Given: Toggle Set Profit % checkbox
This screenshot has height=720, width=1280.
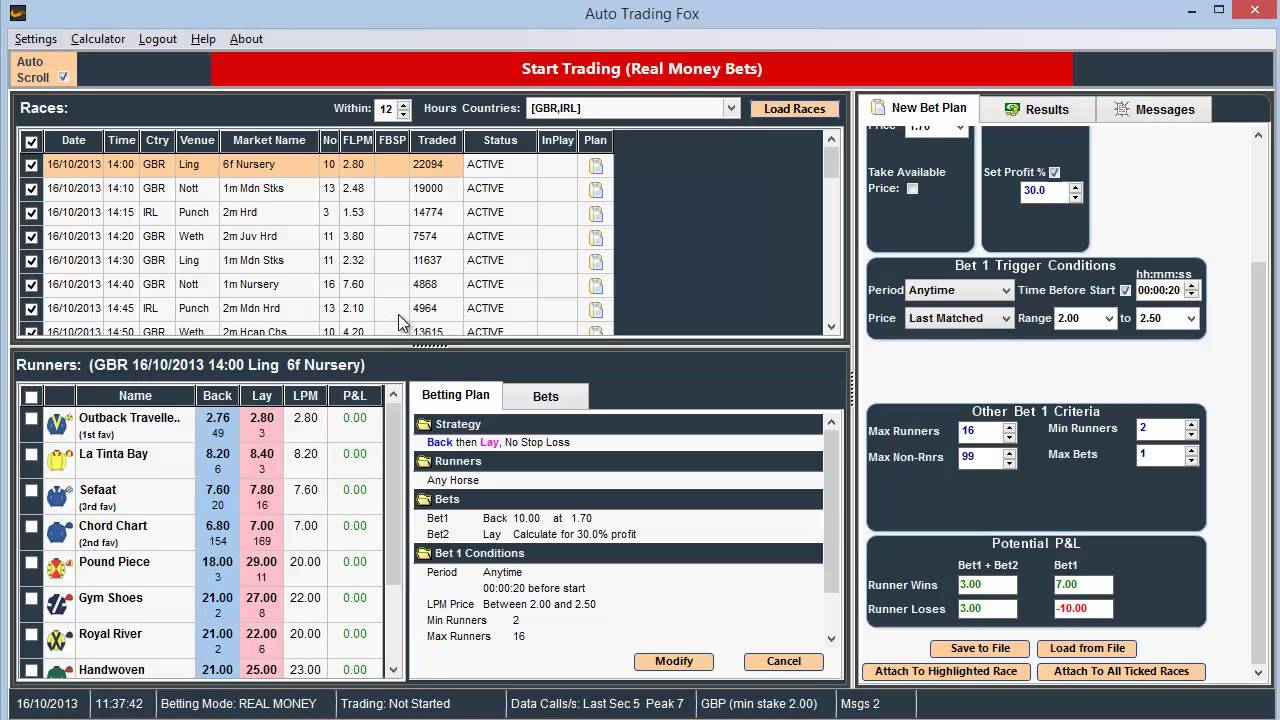Looking at the screenshot, I should [x=1054, y=172].
